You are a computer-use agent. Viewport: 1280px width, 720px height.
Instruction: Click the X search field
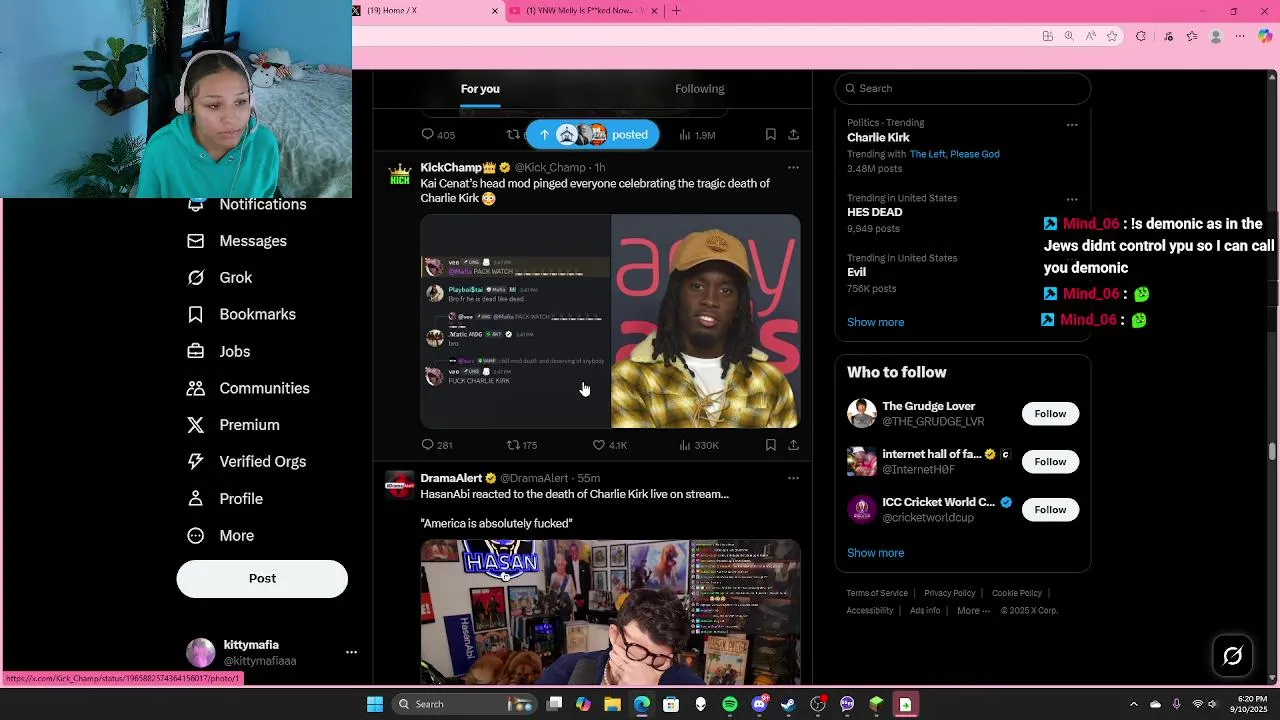tap(962, 88)
